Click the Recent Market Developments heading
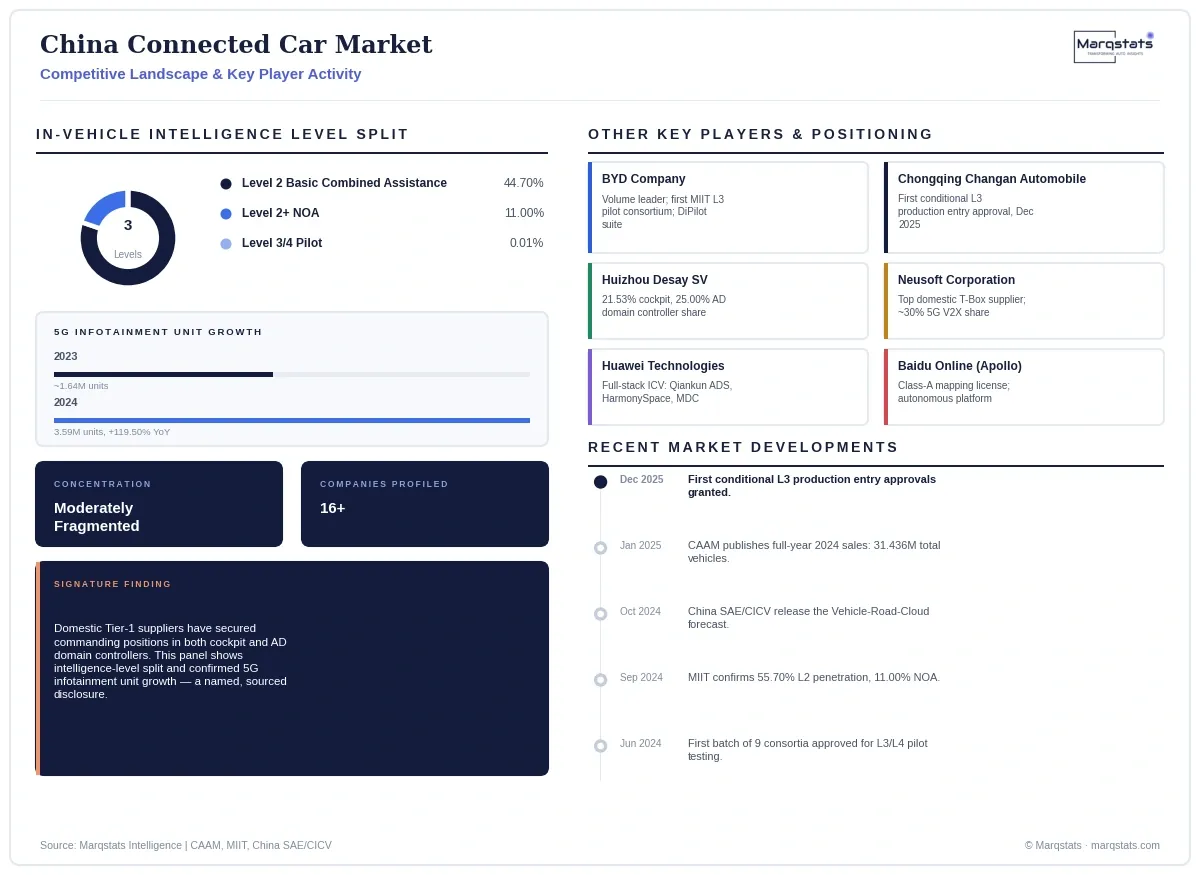 pos(744,447)
